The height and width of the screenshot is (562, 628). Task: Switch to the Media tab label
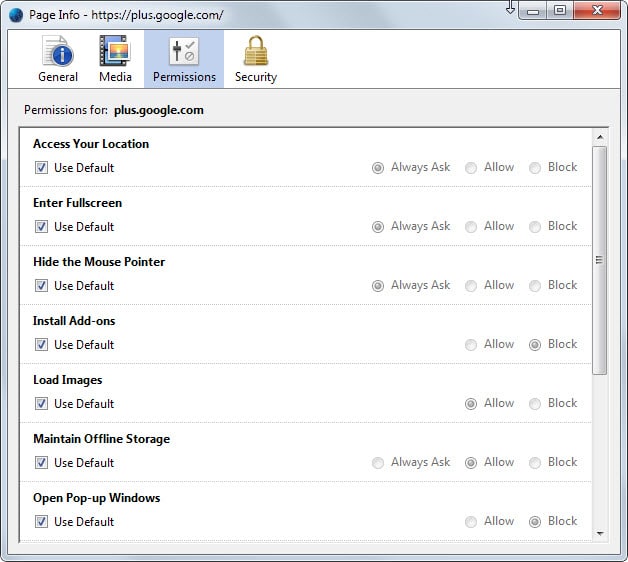click(x=115, y=77)
